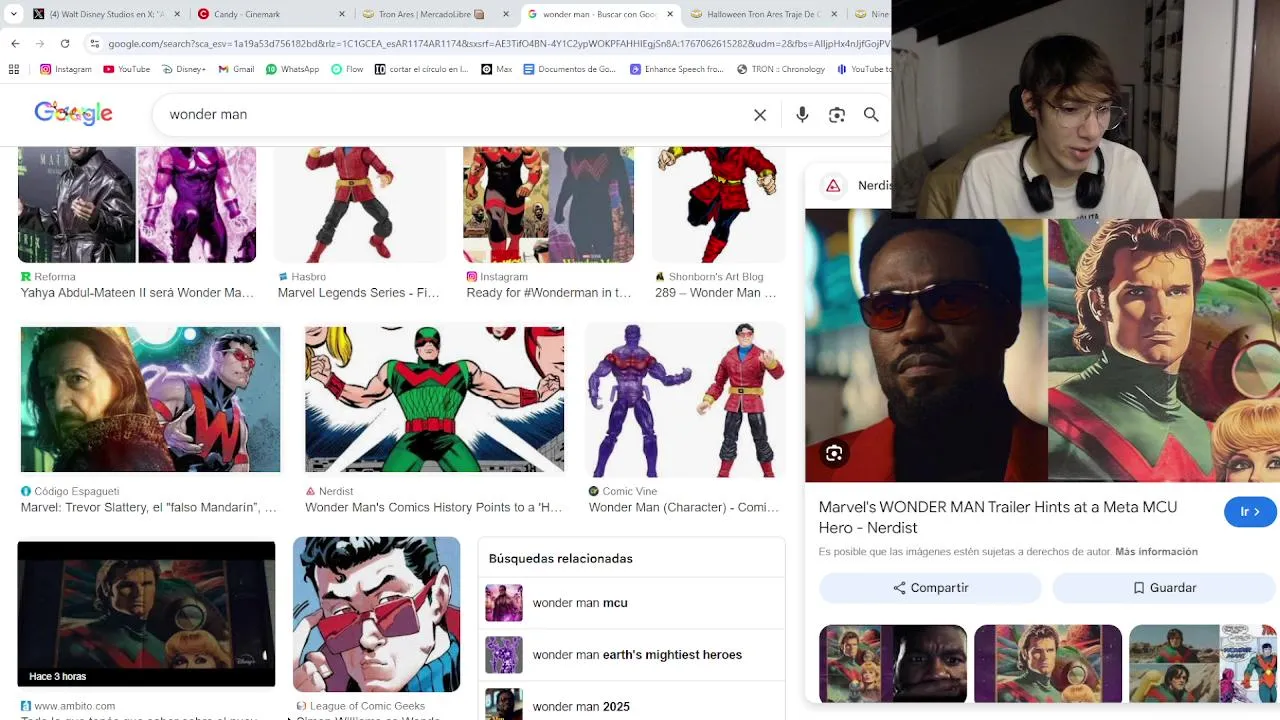Viewport: 1280px width, 720px height.
Task: Open Documentos de Google bookmark
Action: tap(570, 69)
